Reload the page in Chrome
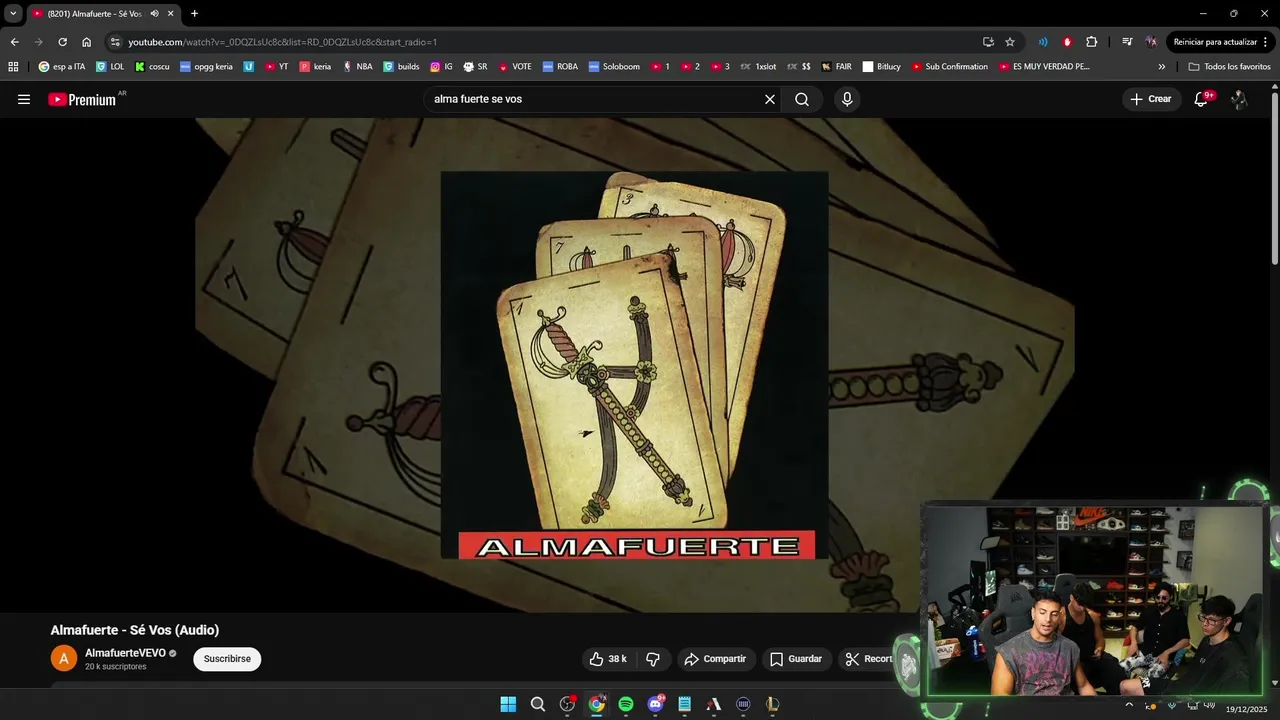This screenshot has height=720, width=1280. (x=62, y=42)
